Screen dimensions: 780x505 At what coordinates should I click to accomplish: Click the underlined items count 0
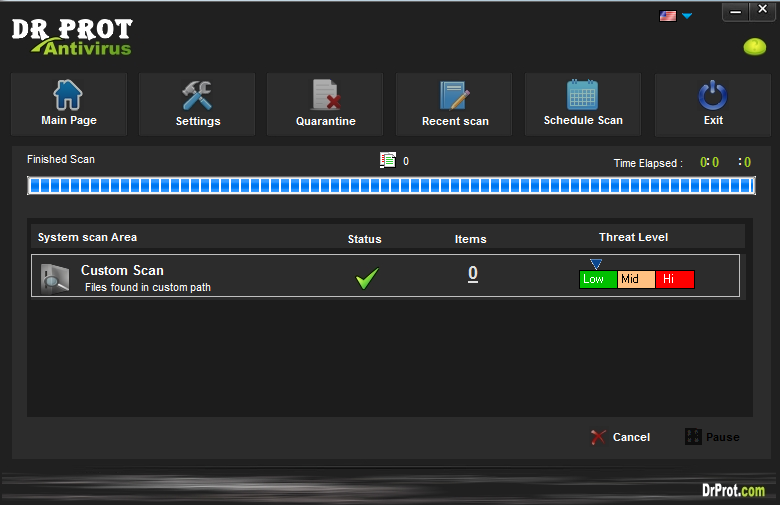(473, 274)
